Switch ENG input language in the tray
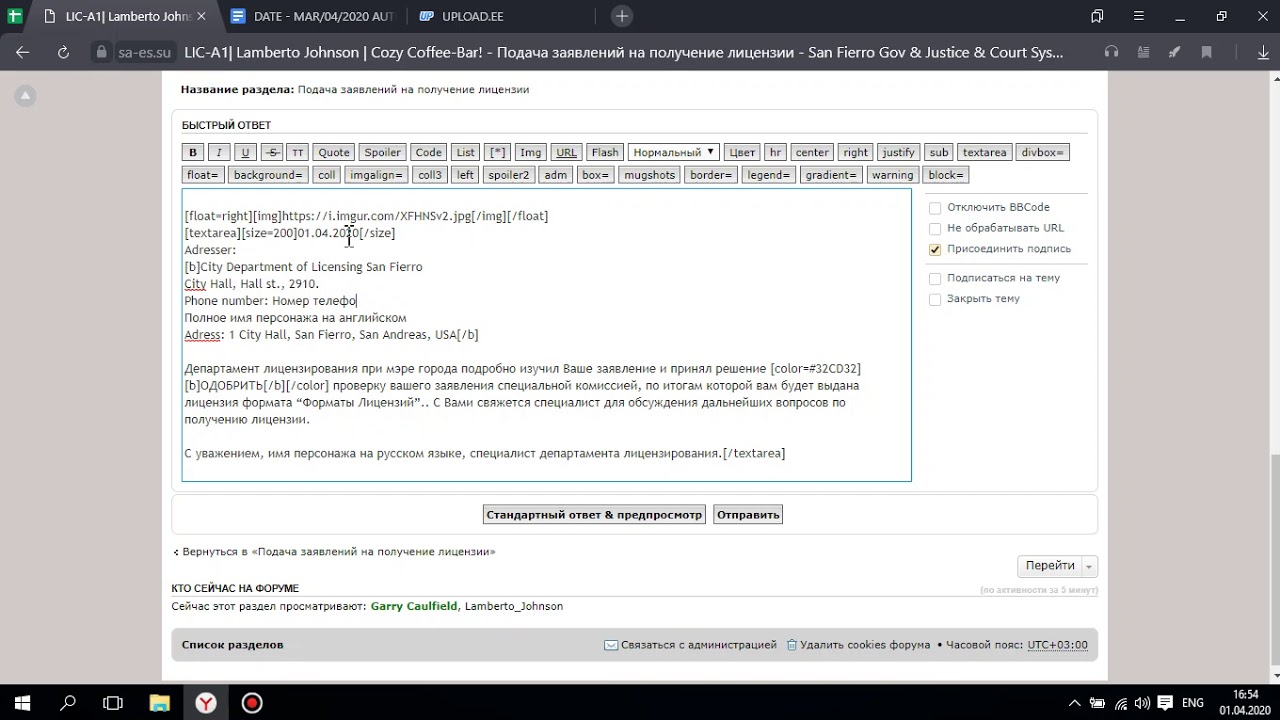Screen dimensions: 1280x720 pos(1192,703)
